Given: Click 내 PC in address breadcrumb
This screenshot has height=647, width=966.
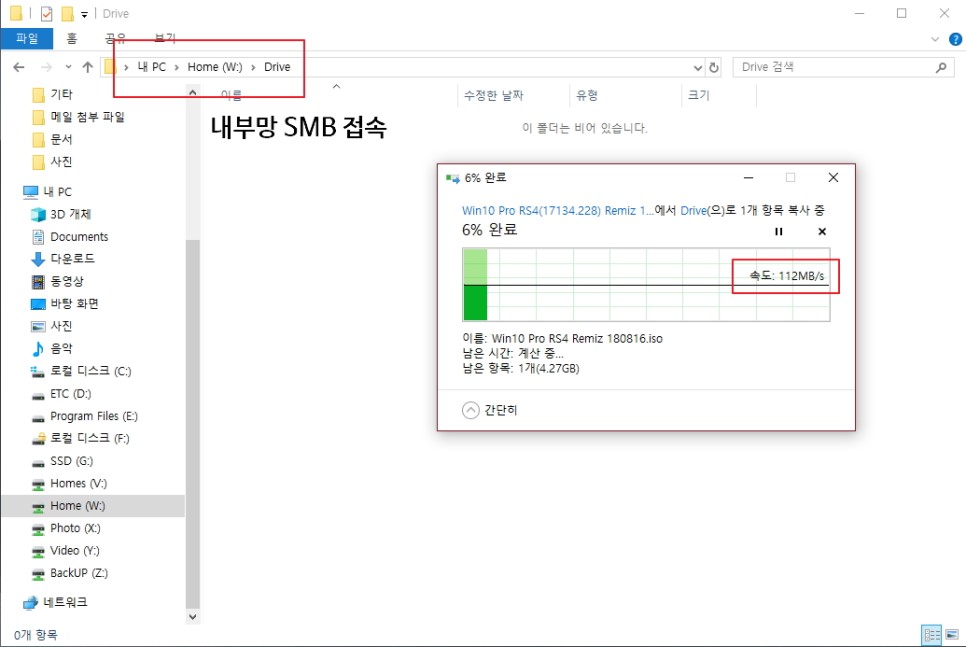Looking at the screenshot, I should [x=152, y=67].
